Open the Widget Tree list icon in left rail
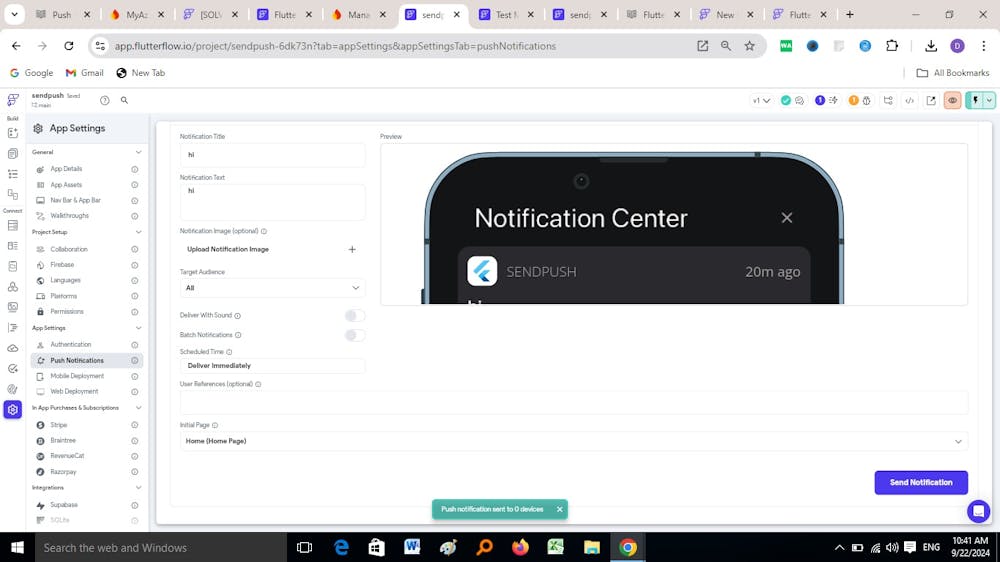This screenshot has width=1000, height=562. pos(13,174)
